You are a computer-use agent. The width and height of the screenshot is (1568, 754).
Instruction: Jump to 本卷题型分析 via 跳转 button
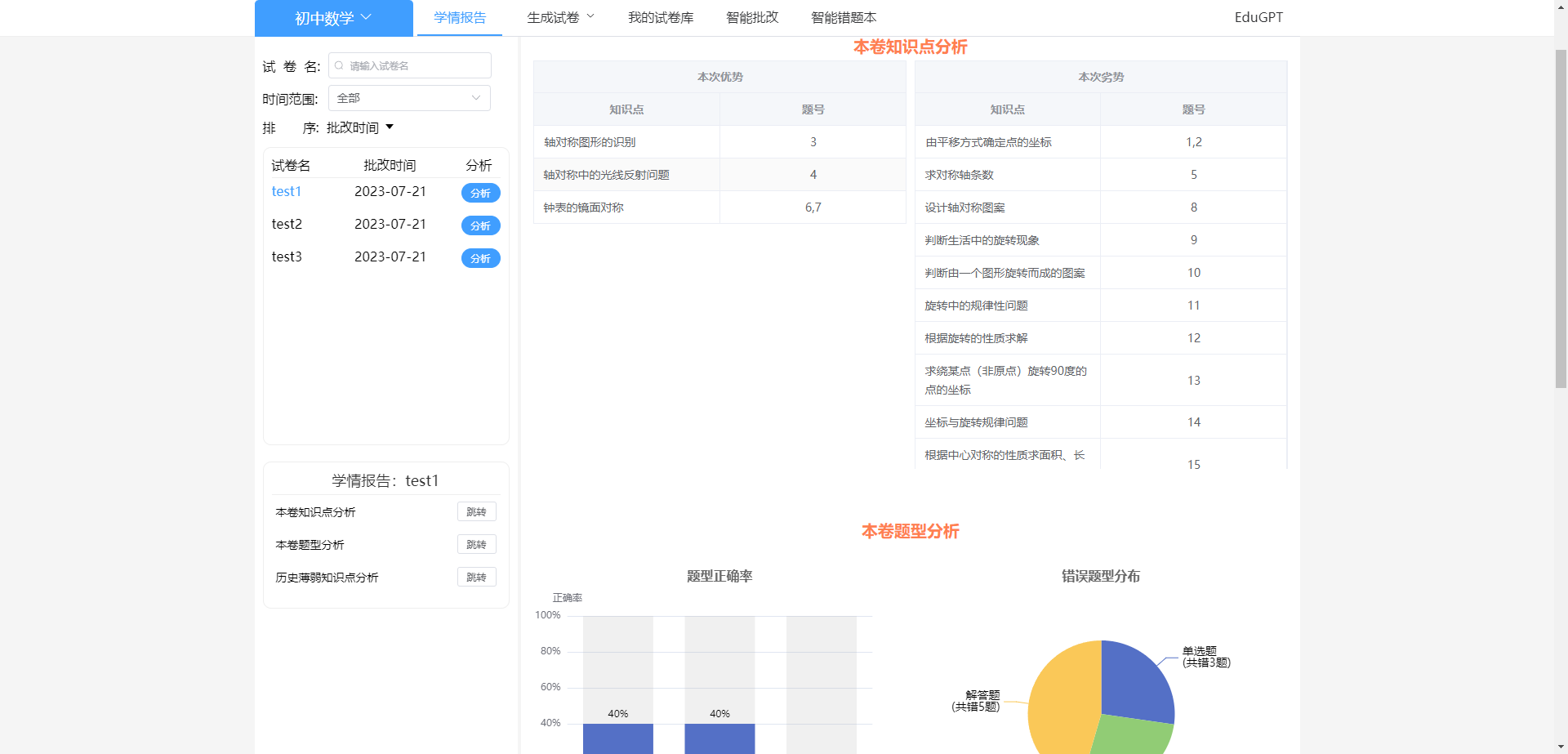pyautogui.click(x=476, y=545)
